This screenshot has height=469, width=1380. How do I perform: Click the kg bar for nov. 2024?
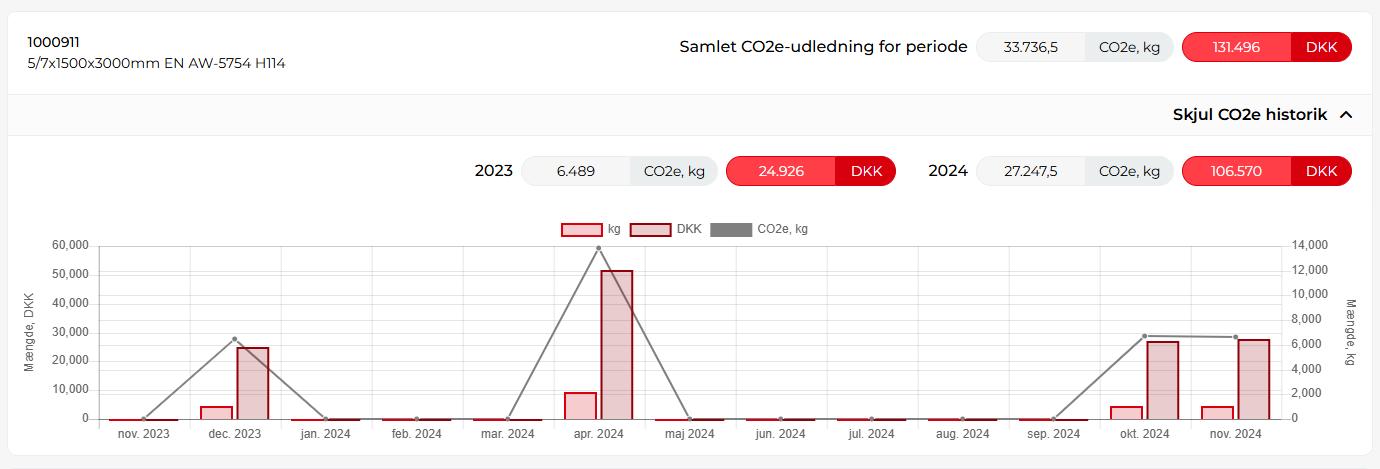pos(1217,413)
